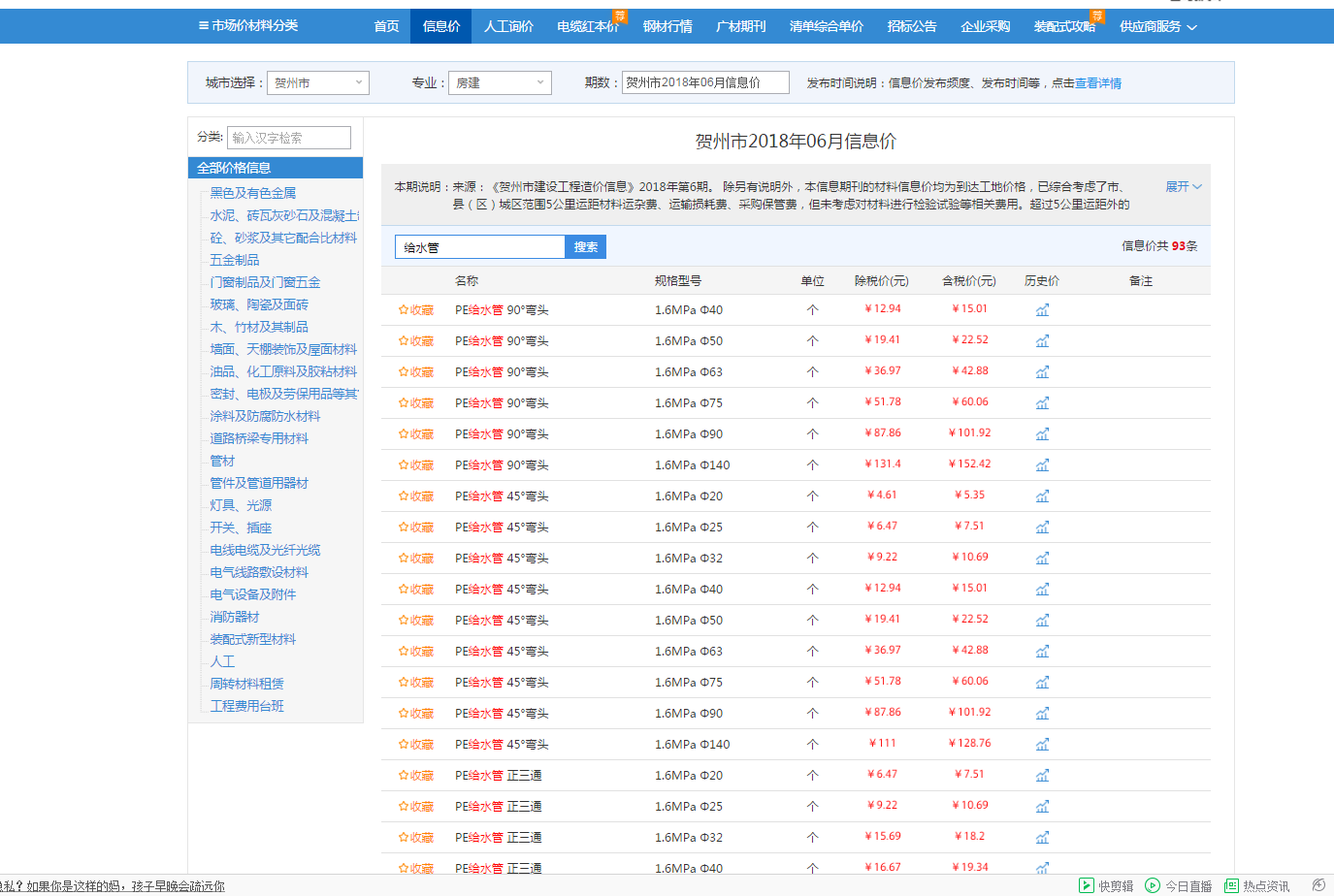
Task: Select 全部价格信息 category header
Action: [x=276, y=168]
